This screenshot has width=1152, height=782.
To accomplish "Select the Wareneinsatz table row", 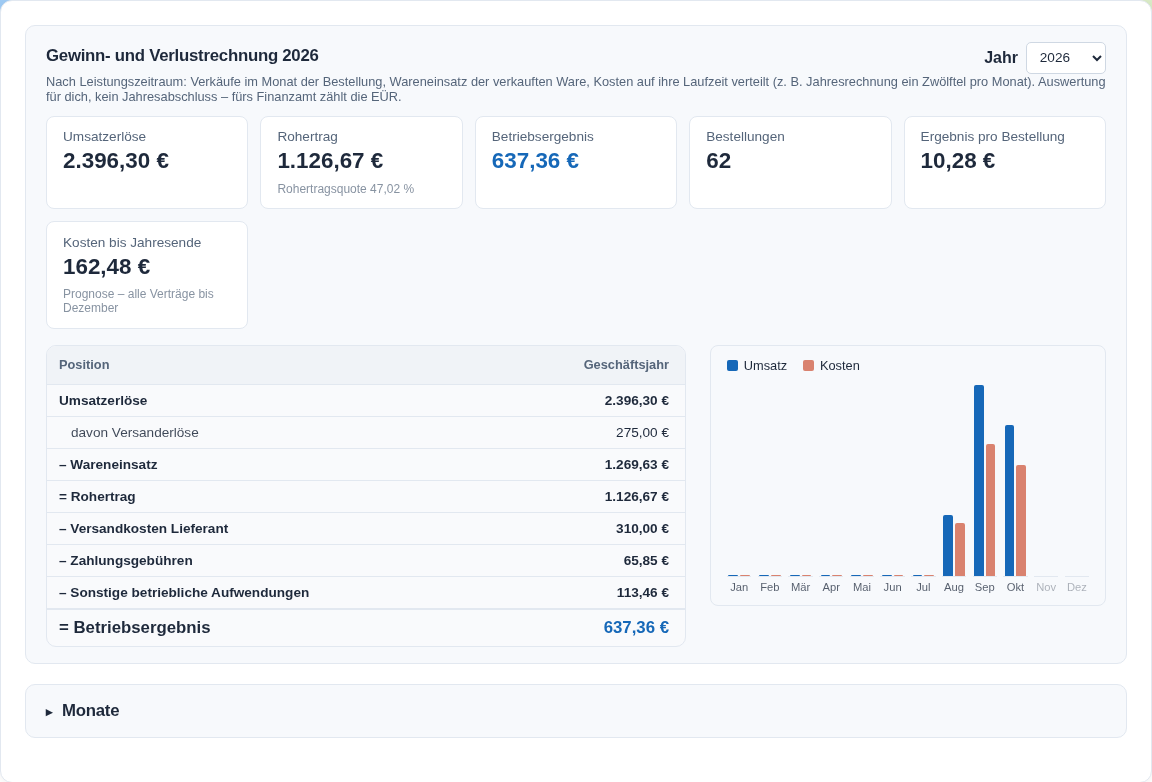I will (366, 464).
